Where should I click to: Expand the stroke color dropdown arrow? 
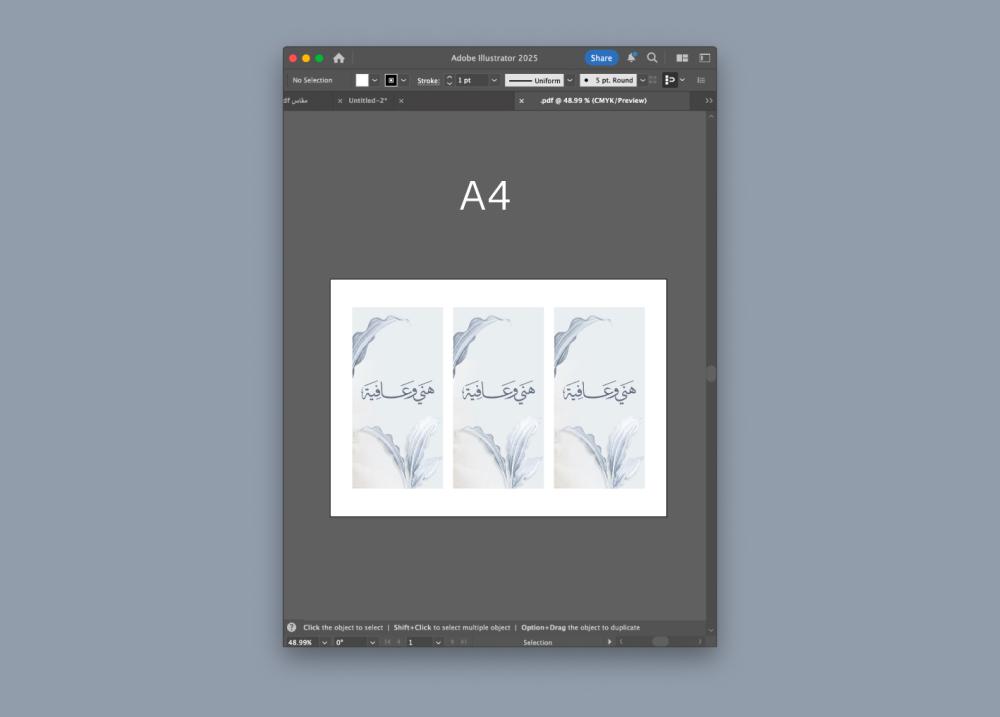point(404,80)
